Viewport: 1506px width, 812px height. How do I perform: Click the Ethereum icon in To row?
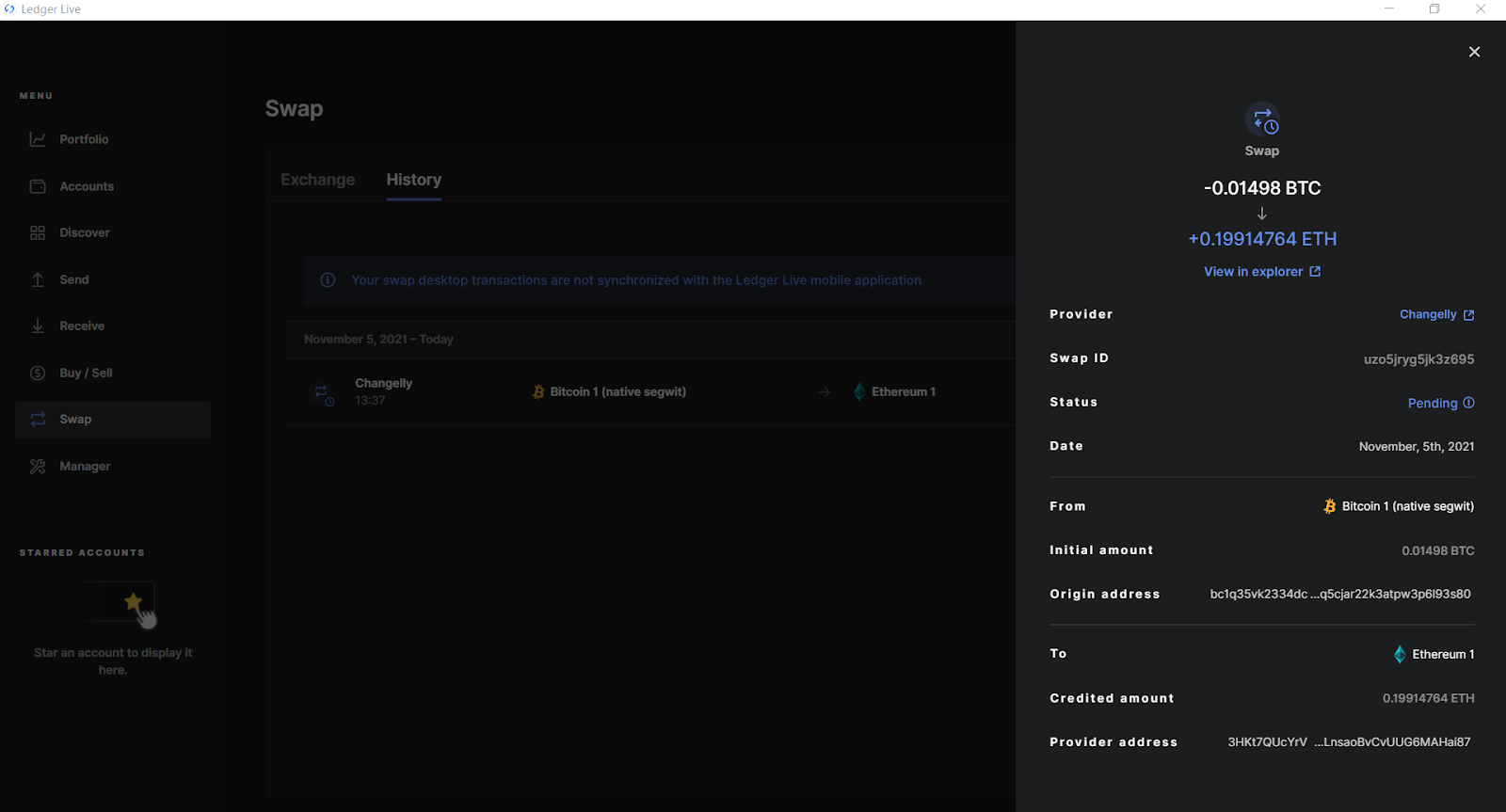[x=1400, y=654]
